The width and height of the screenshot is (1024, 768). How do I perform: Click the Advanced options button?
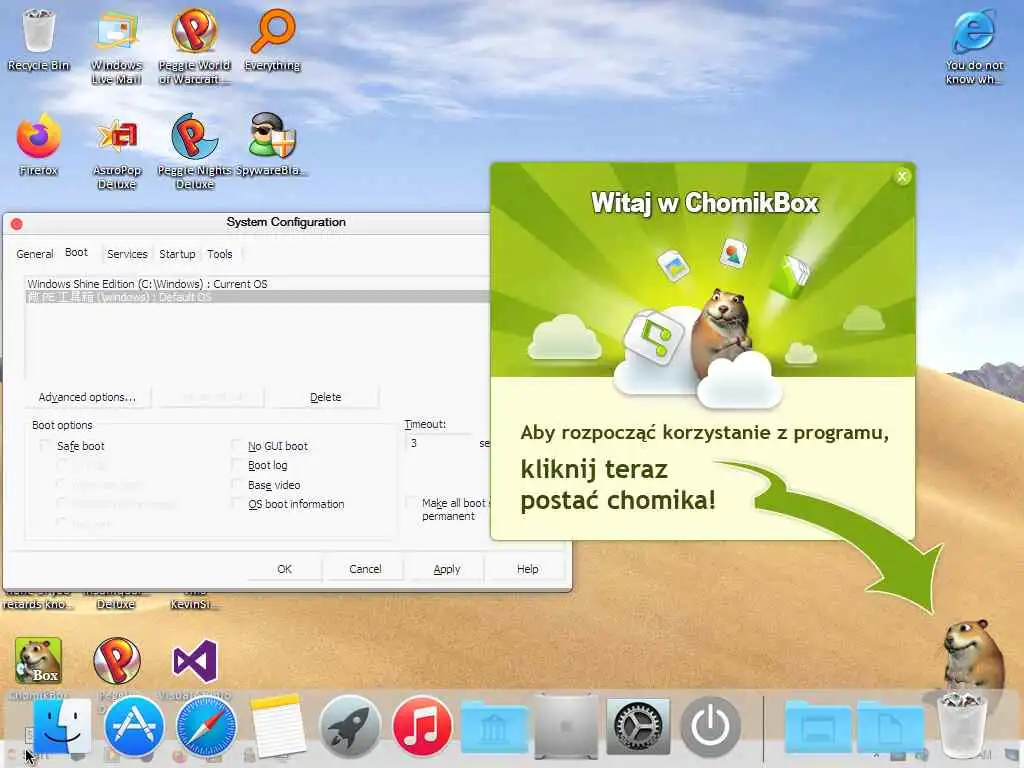tap(87, 397)
